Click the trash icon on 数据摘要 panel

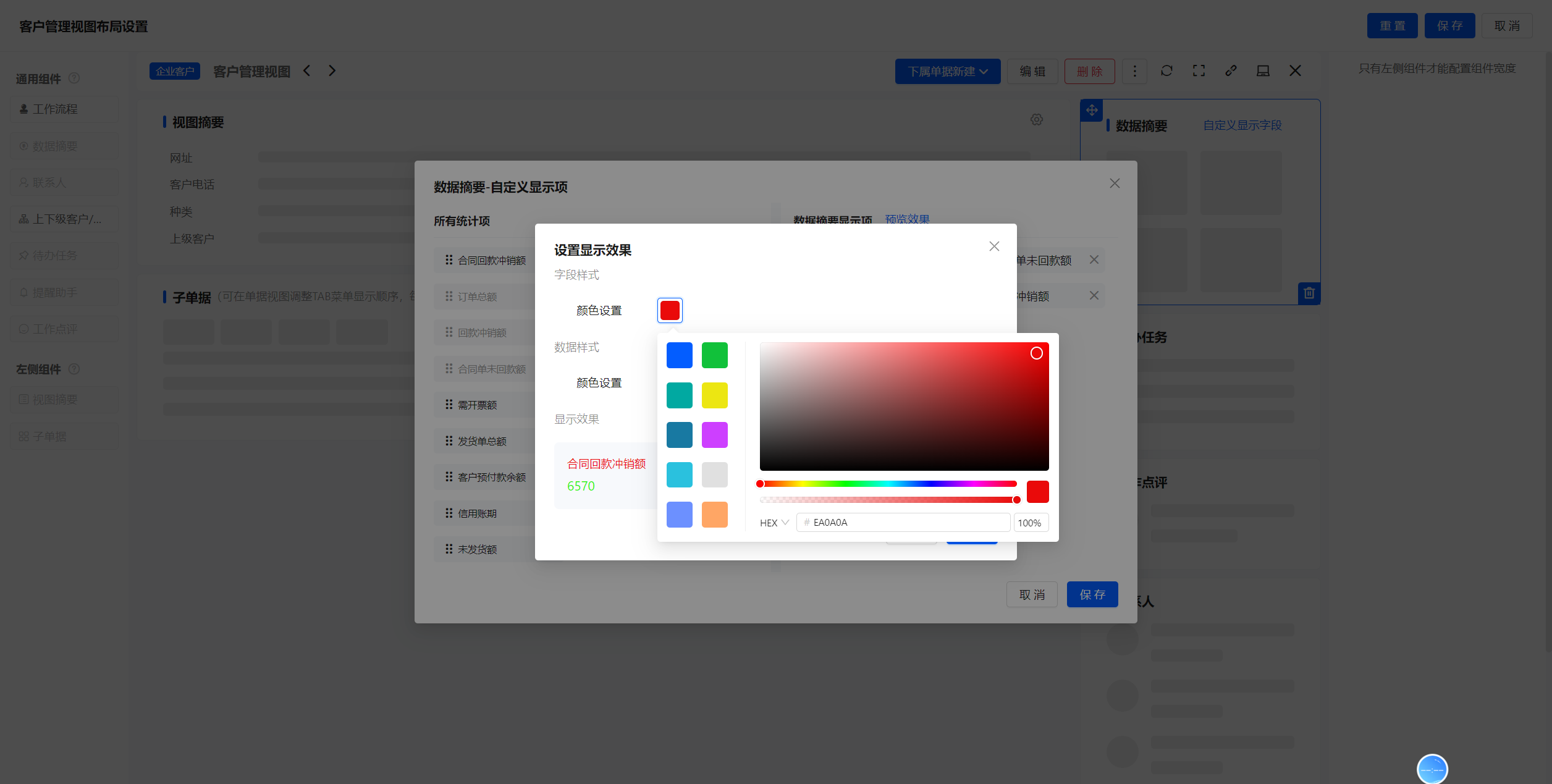click(1309, 293)
